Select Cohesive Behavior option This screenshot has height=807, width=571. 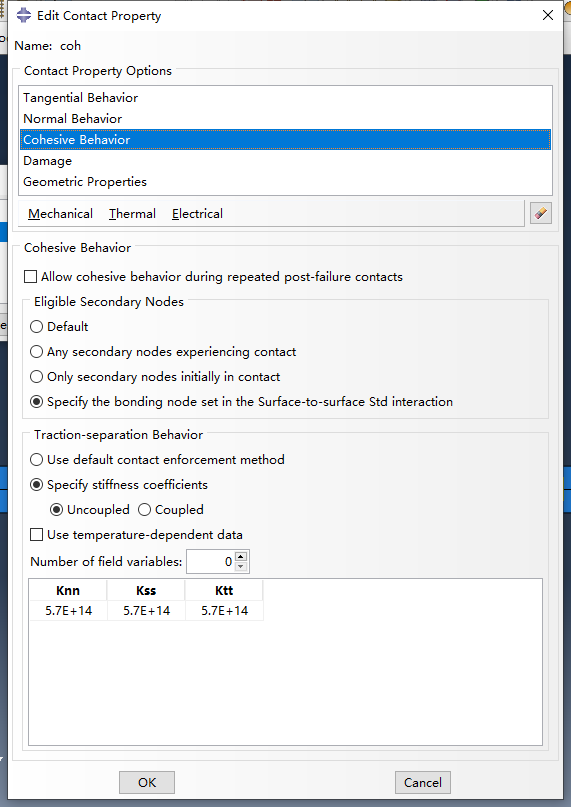tap(286, 139)
